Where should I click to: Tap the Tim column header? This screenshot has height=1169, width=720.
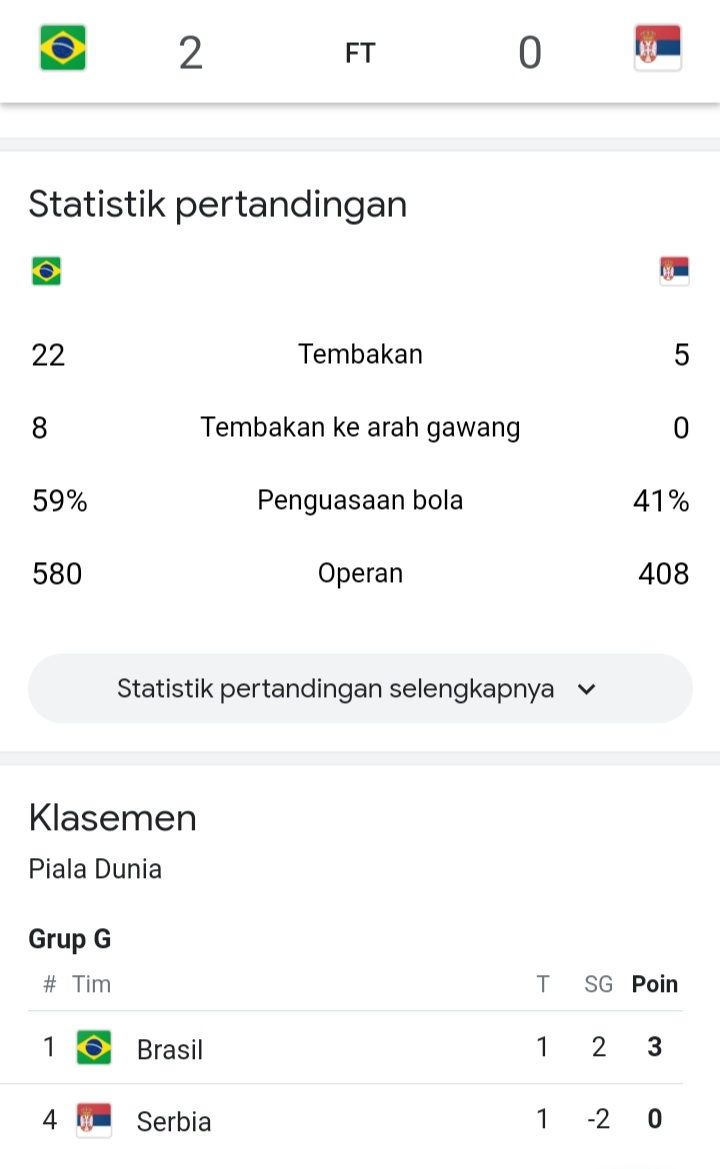(x=92, y=984)
